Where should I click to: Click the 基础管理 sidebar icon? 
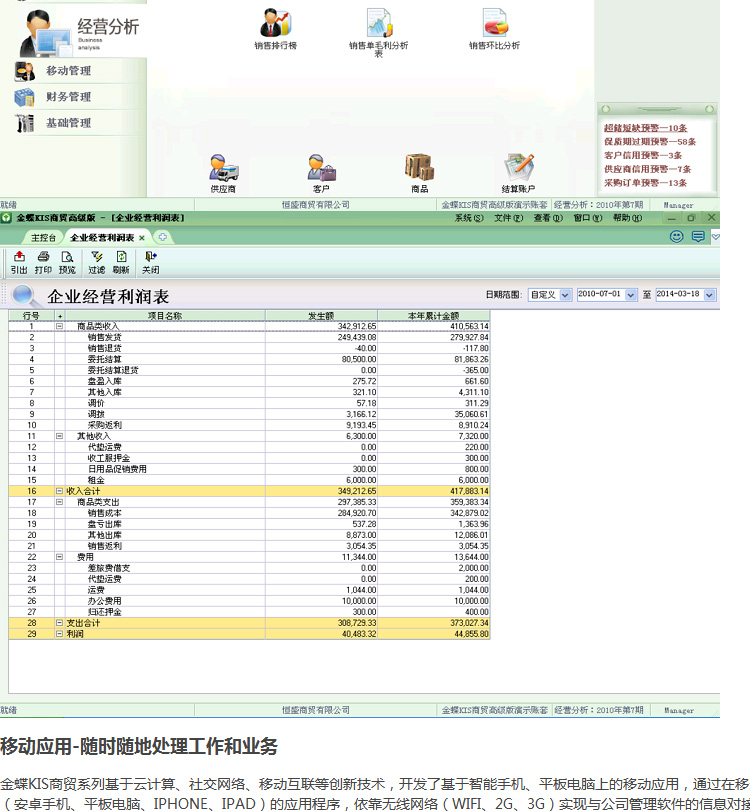click(x=24, y=123)
